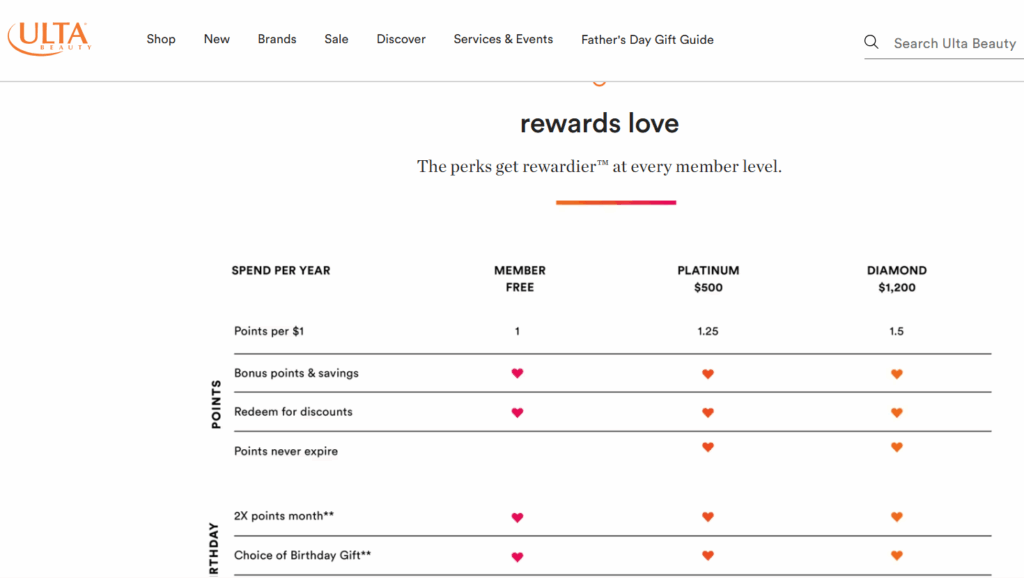Viewport: 1024px width, 578px height.
Task: Open the Sale menu
Action: [x=336, y=39]
